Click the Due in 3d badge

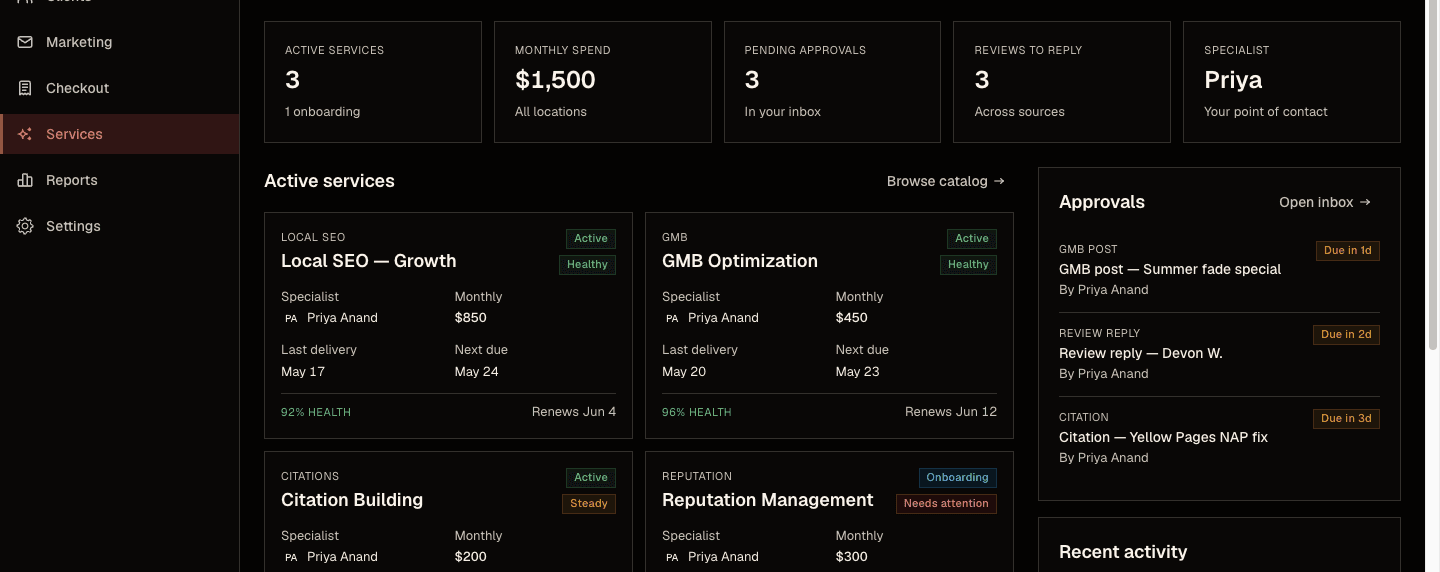1347,419
